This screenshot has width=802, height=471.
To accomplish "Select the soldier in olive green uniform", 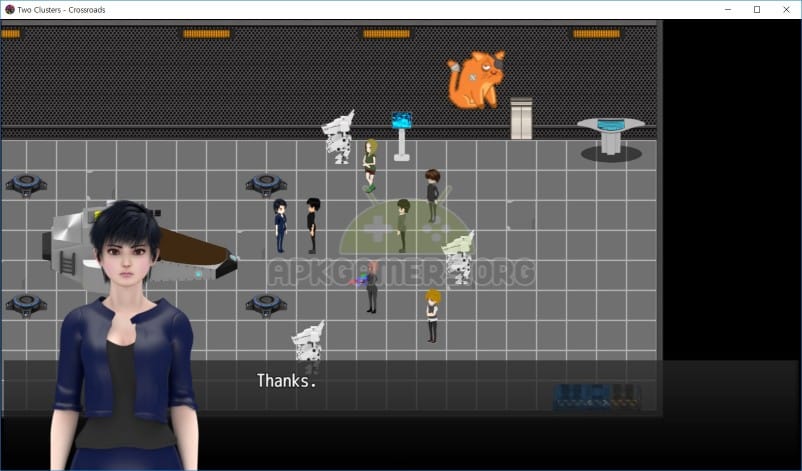I will pos(402,225).
